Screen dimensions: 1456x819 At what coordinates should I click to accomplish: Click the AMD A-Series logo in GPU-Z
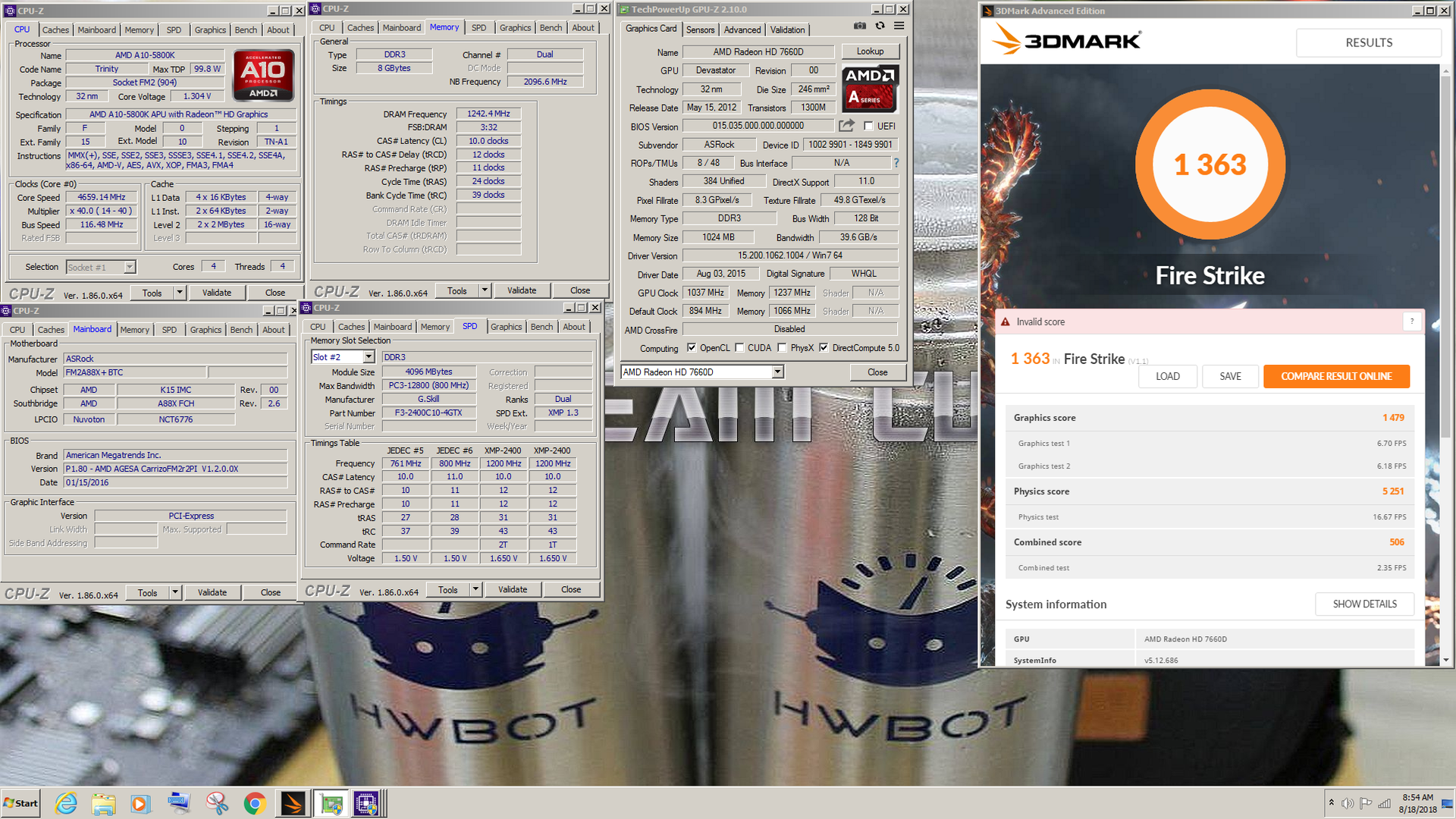point(870,89)
